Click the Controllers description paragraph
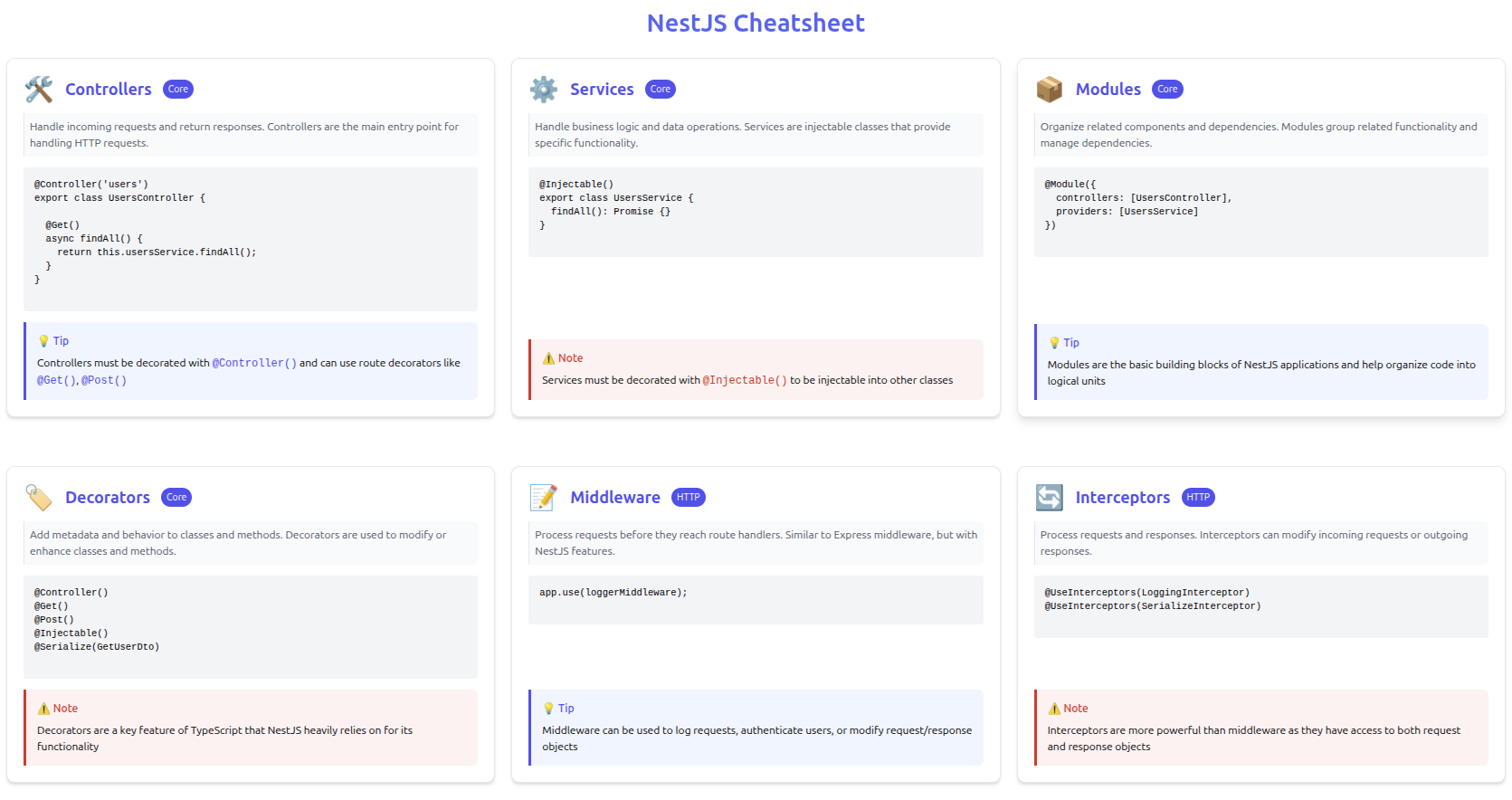Viewport: 1512px width, 800px height. tap(251, 135)
